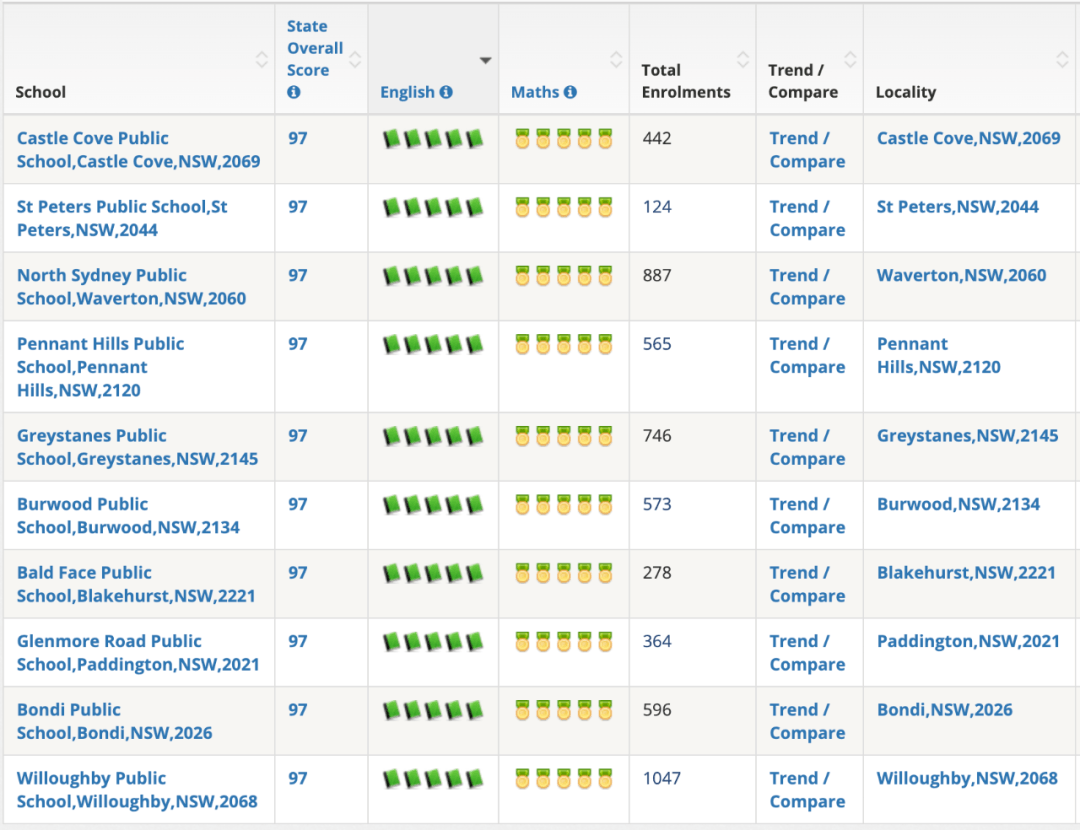The height and width of the screenshot is (830, 1080).
Task: Open Burwood Public School link
Action: tap(128, 516)
